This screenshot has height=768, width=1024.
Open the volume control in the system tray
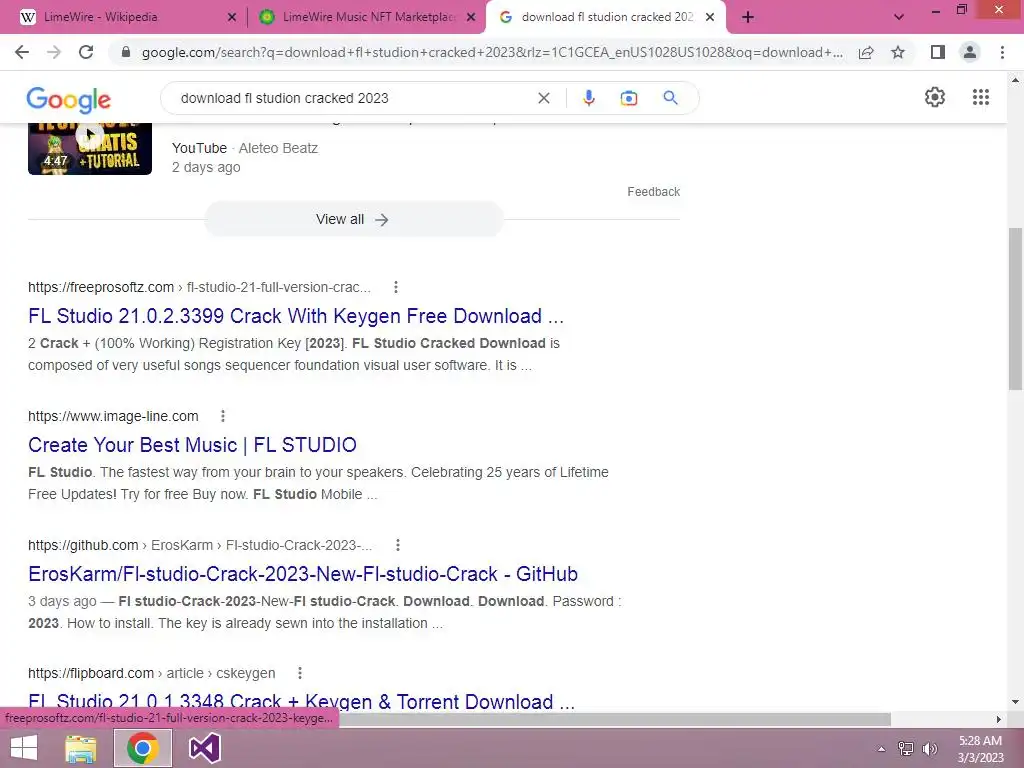tap(930, 748)
